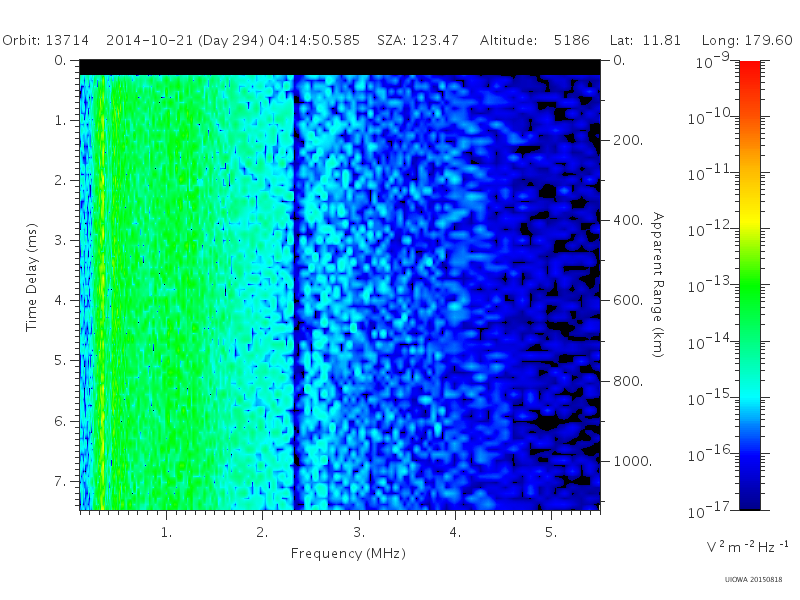Click time delay tick label '7.'
Viewport: 800px width, 600px height.
click(x=60, y=481)
